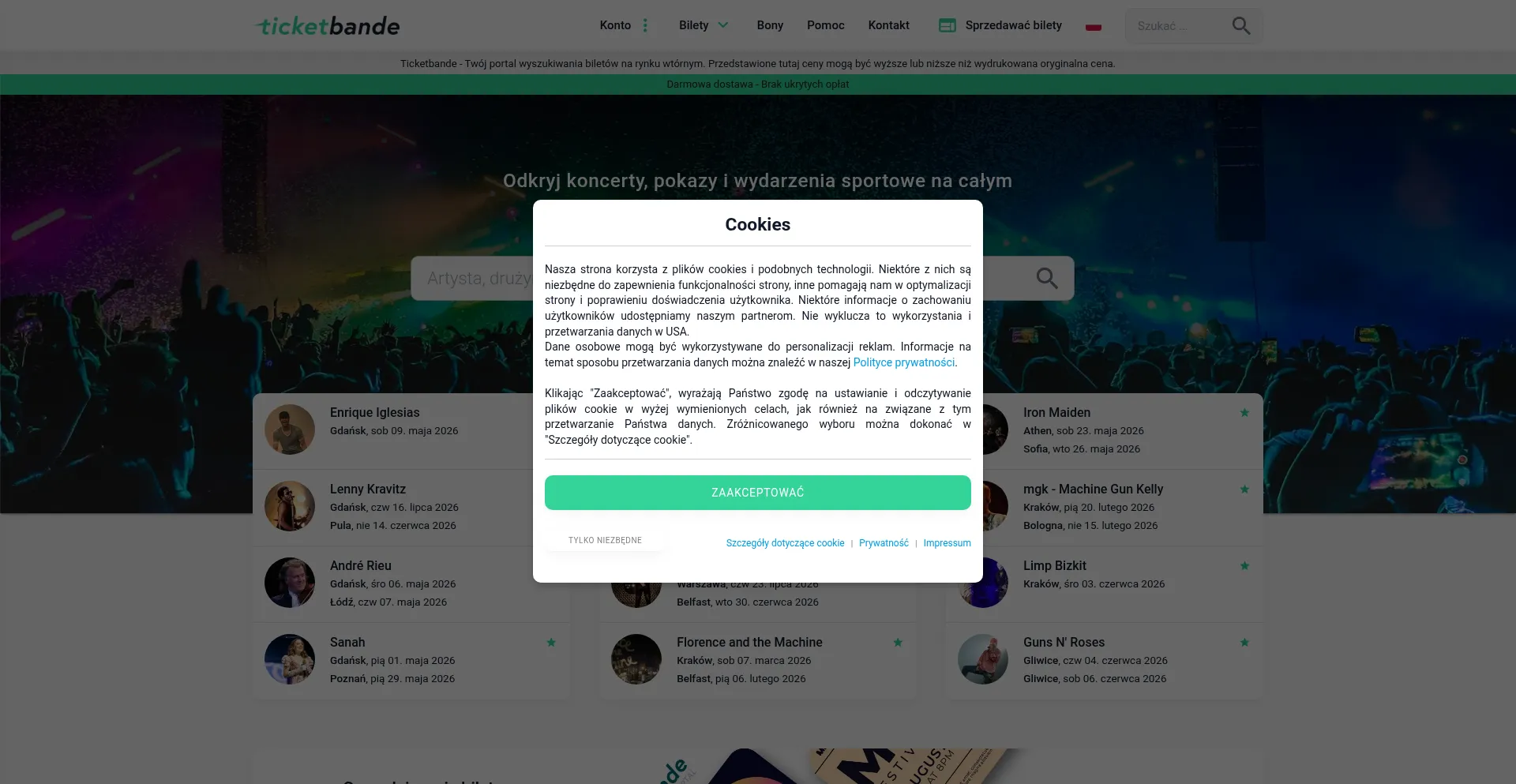Click the Sprzedawać bilety ticket icon

point(947,25)
